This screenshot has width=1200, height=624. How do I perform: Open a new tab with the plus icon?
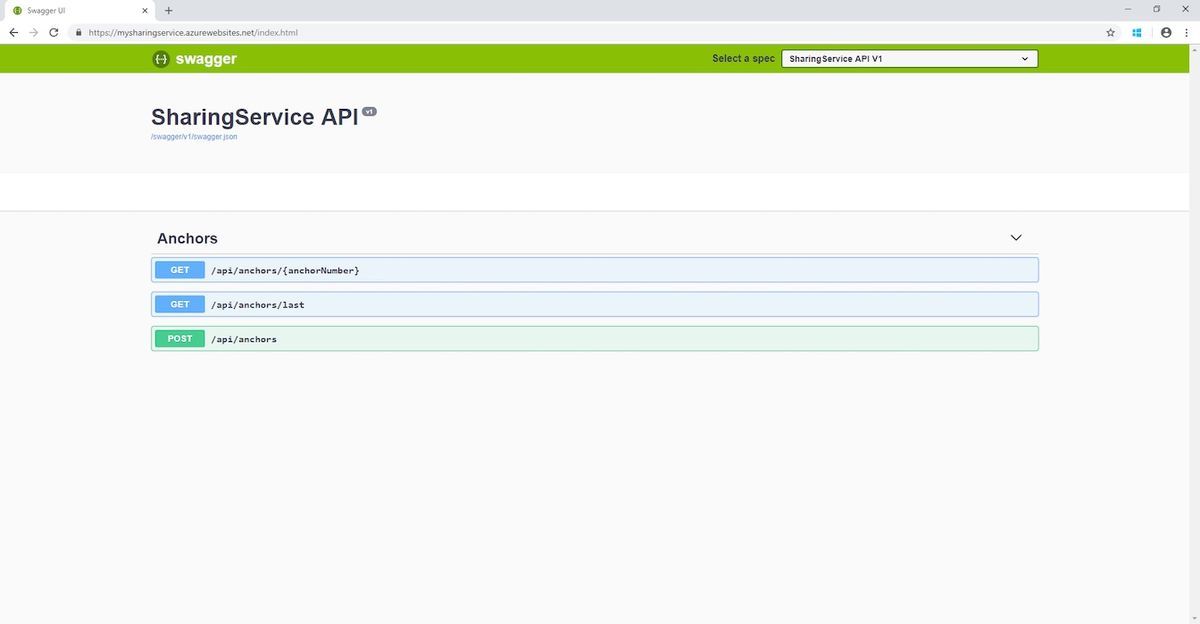coord(168,10)
